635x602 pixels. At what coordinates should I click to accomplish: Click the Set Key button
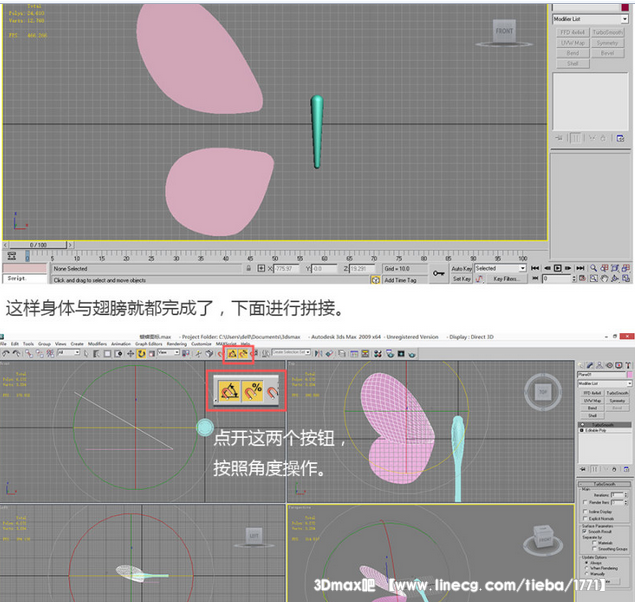tap(461, 279)
